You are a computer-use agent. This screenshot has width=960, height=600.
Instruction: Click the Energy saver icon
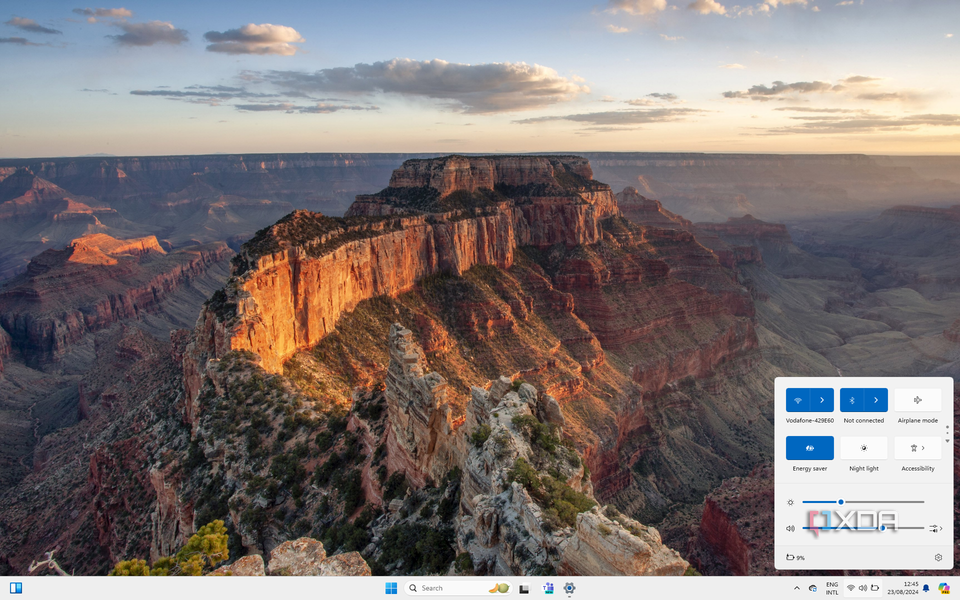coord(809,448)
